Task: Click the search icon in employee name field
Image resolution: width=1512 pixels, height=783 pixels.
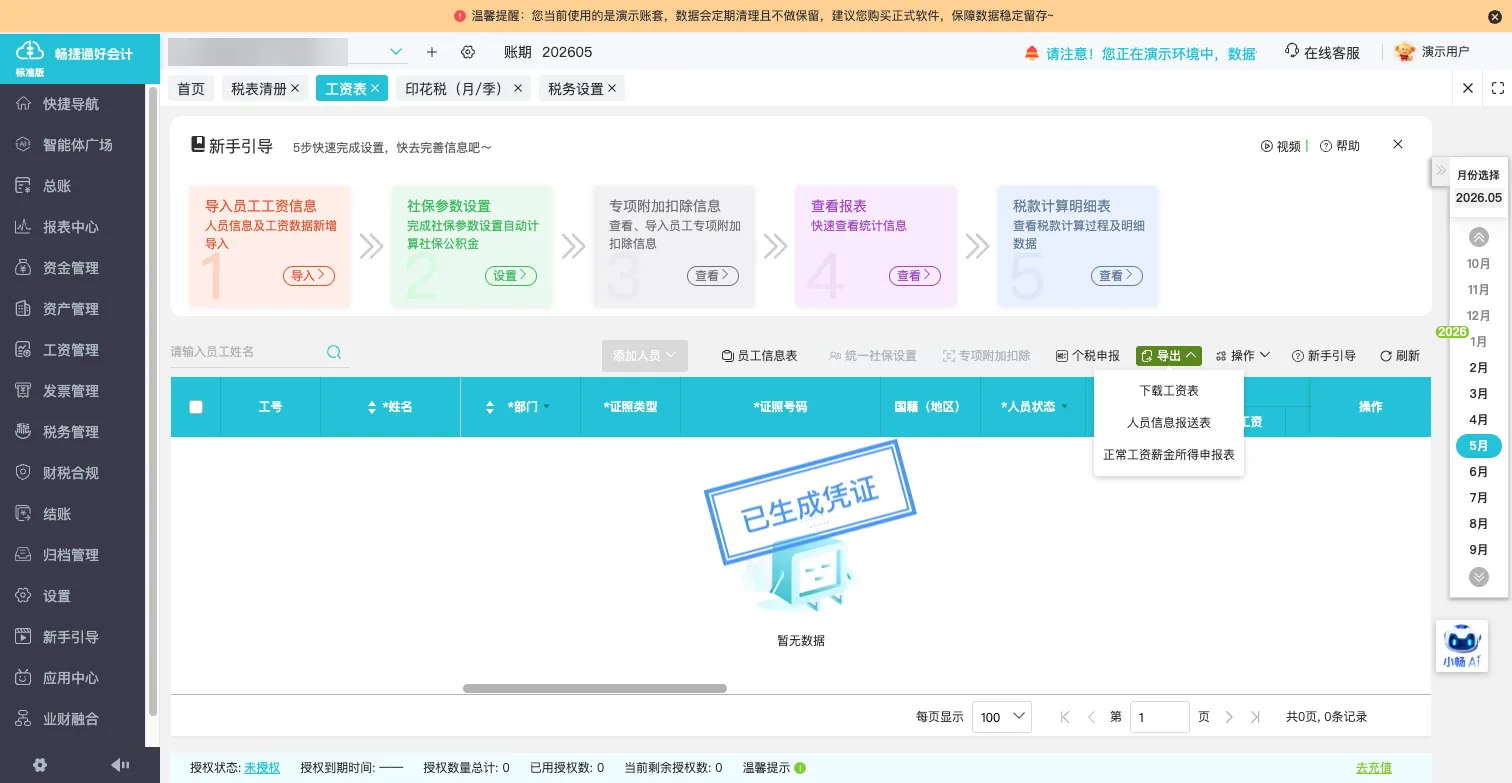Action: 334,352
